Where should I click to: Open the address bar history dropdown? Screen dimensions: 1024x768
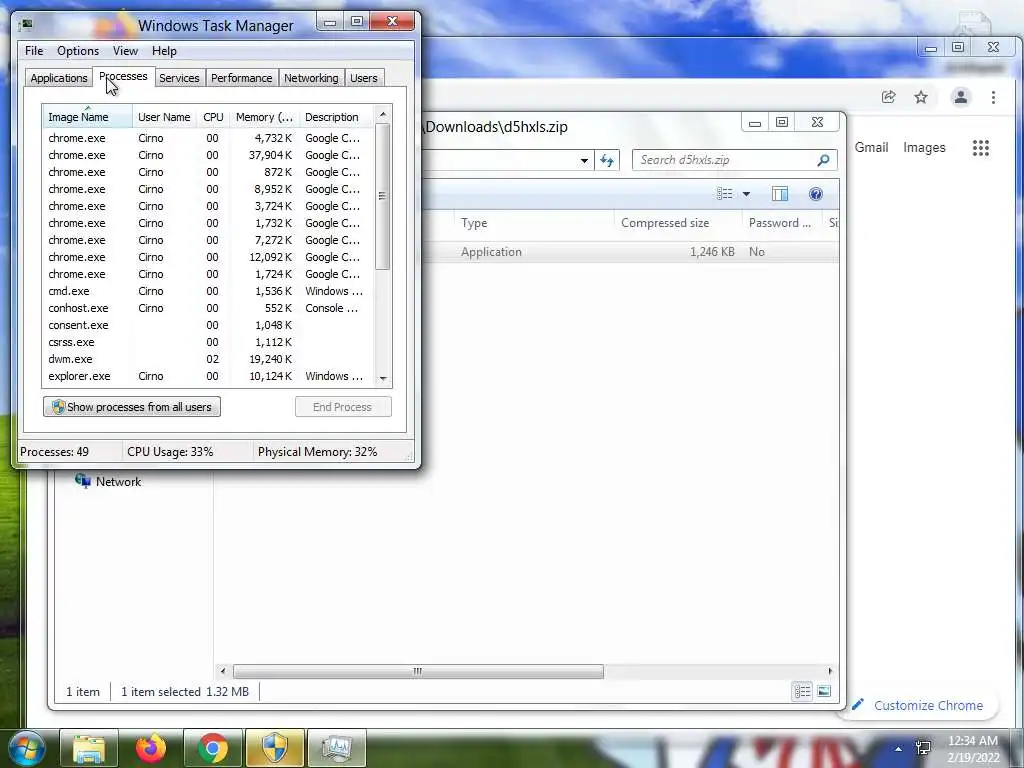coord(584,160)
